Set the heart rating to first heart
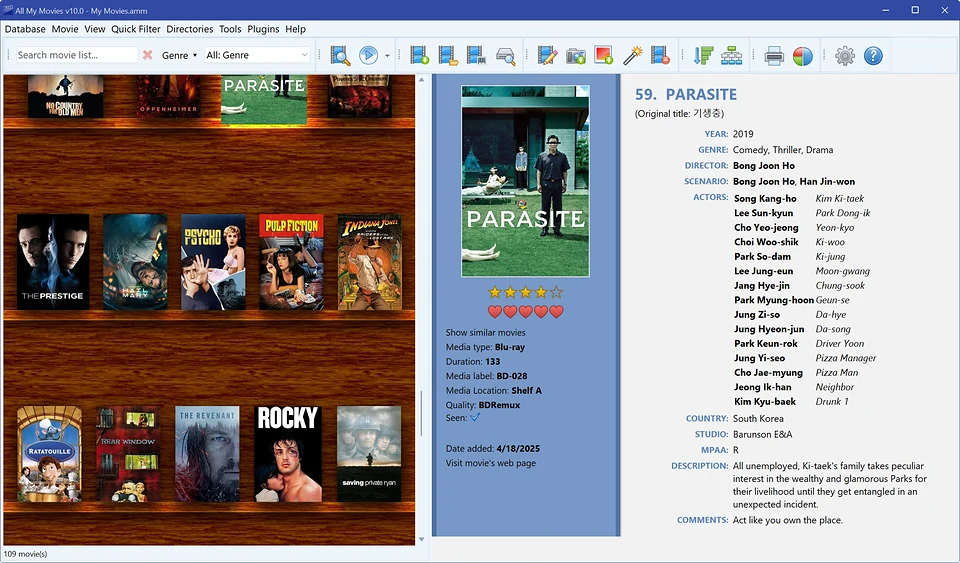 [x=495, y=312]
